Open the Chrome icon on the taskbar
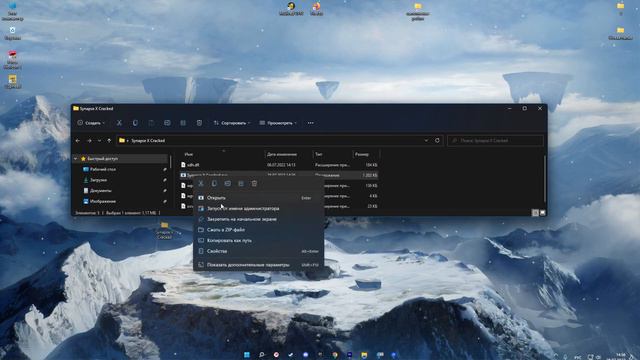Viewport: 640px width, 360px height. 335,355
